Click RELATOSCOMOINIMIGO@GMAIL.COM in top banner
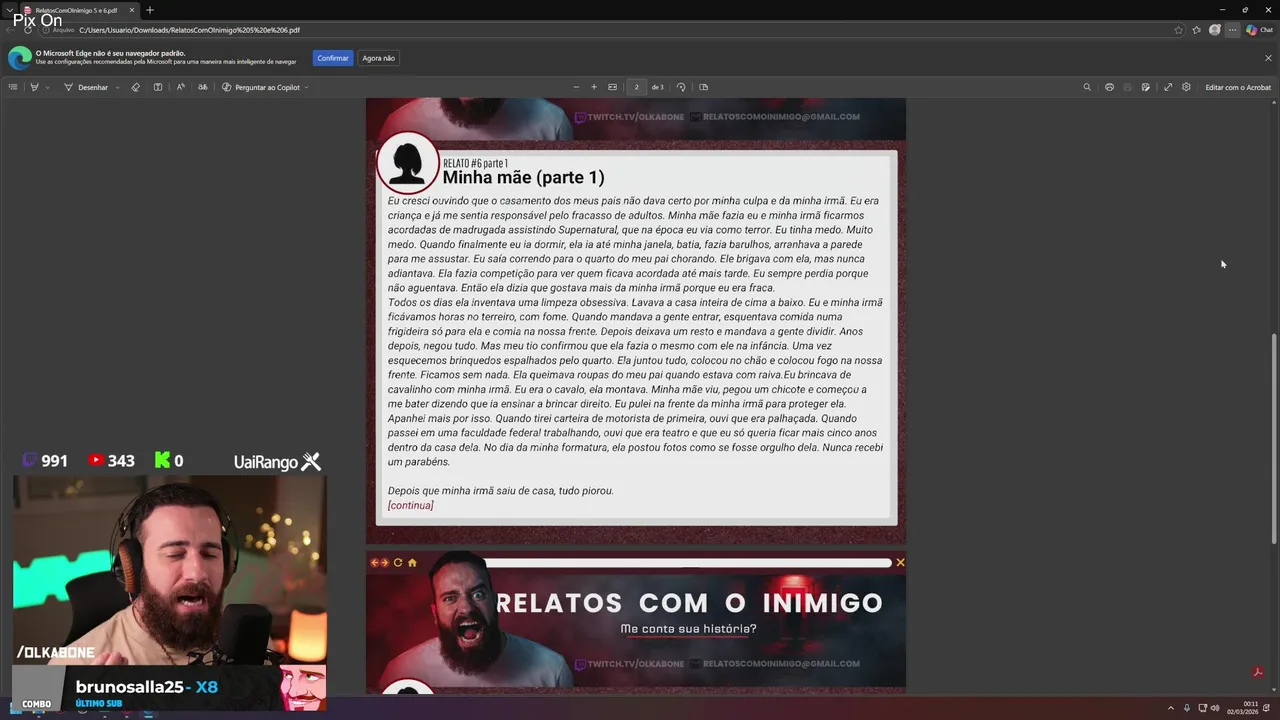This screenshot has width=1280, height=720. pyautogui.click(x=781, y=117)
